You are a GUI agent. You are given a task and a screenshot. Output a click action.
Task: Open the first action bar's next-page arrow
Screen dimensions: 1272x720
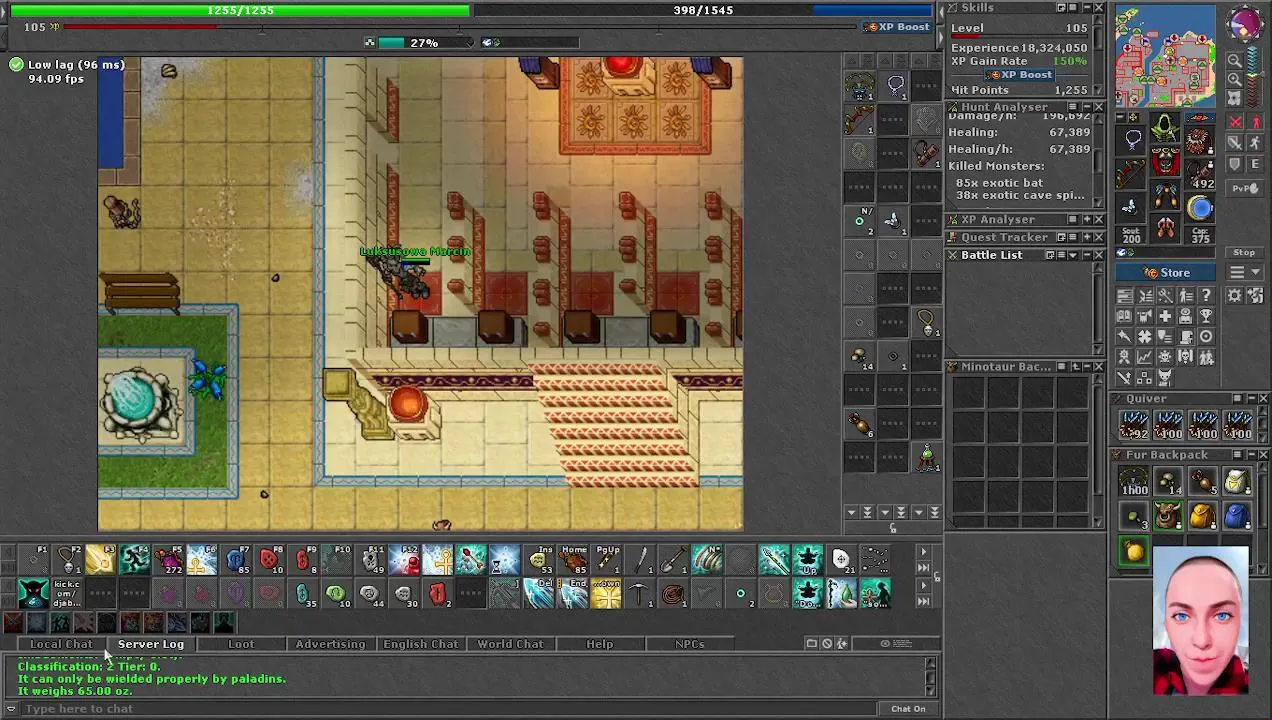pyautogui.click(x=924, y=551)
